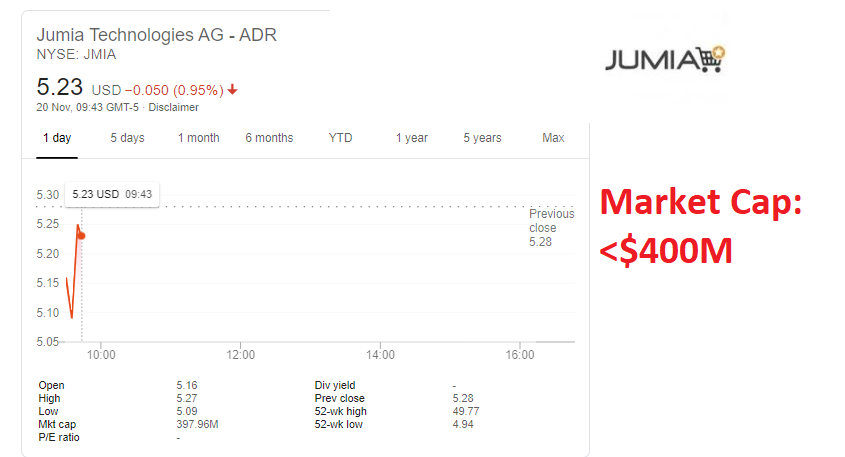Open the 6 months chart tab
Screen dimensions: 845x457
coord(269,138)
